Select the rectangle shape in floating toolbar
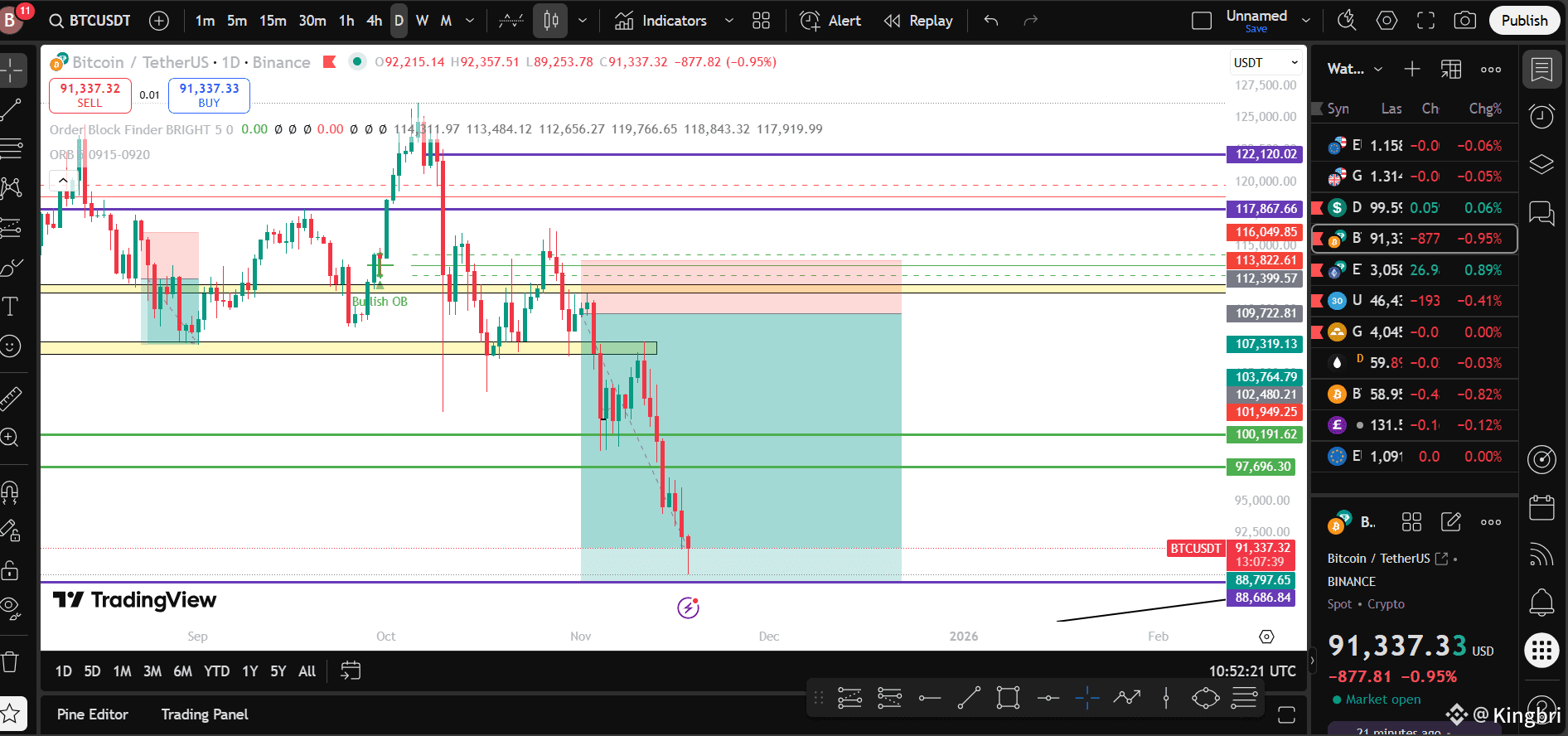 point(1008,698)
